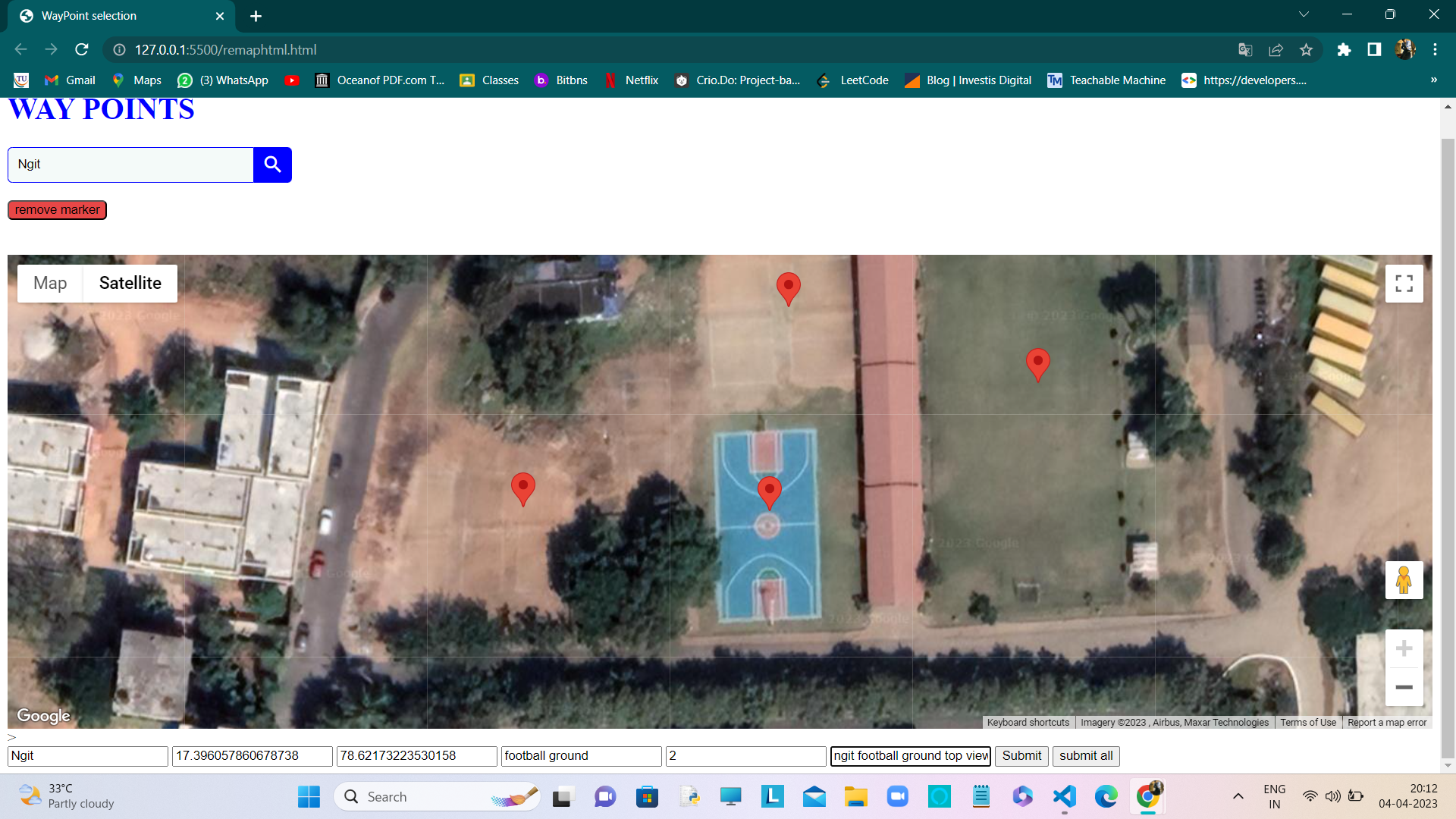1456x819 pixels.
Task: Click the blue search magnifier button
Action: pos(272,165)
